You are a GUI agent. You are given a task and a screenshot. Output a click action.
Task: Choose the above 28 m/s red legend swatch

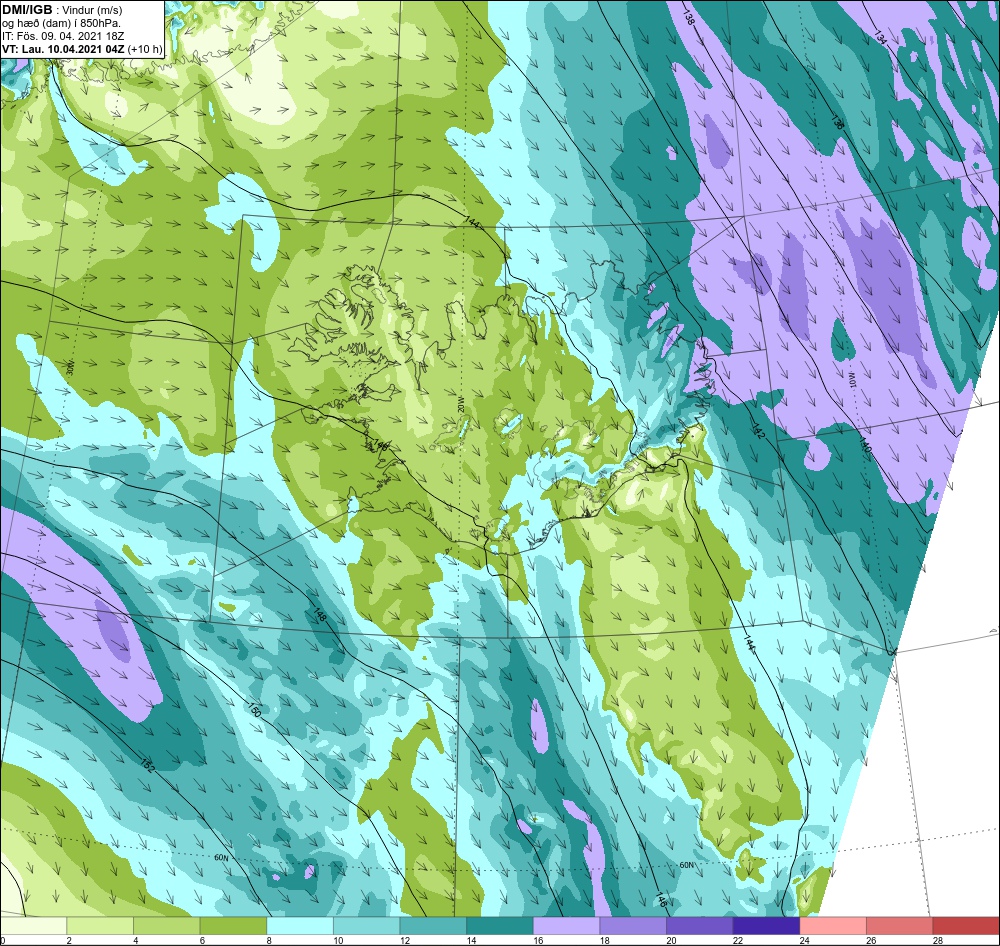966,926
